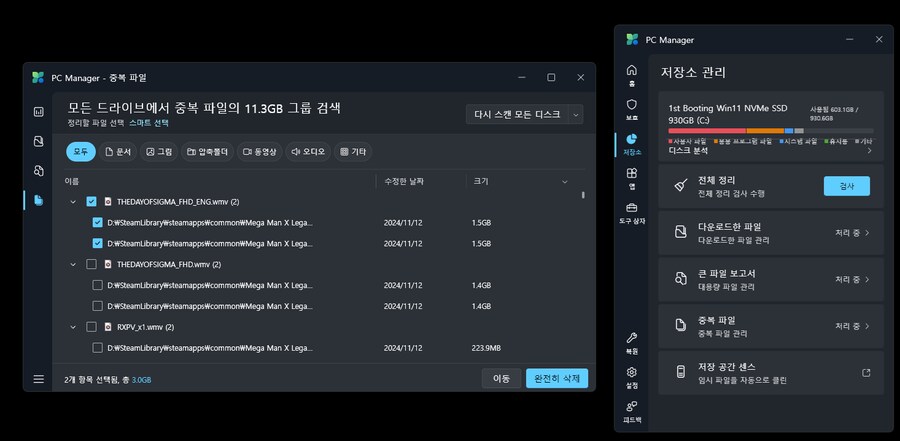
Task: Check the RXPV_x1.wmv group checkbox
Action: 91,327
